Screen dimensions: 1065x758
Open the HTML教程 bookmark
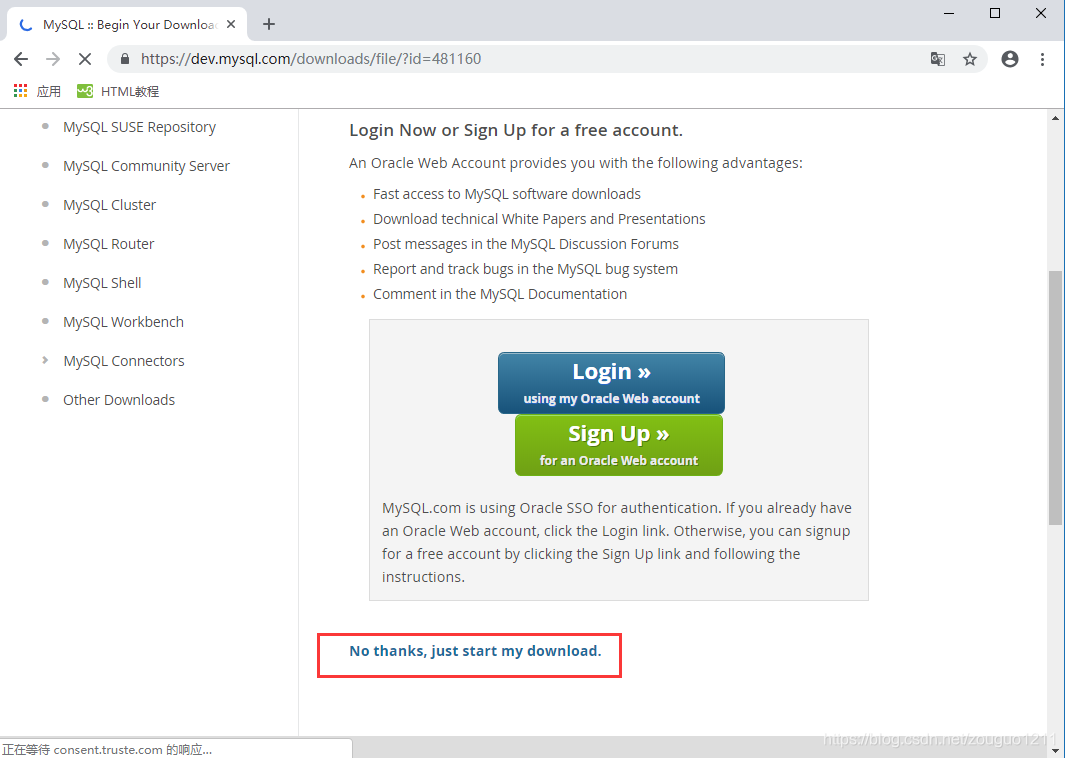[118, 91]
